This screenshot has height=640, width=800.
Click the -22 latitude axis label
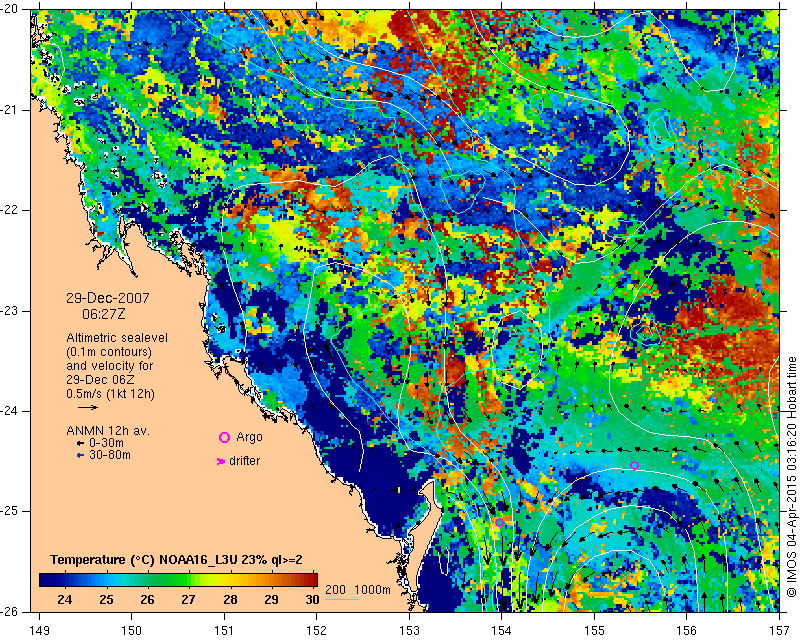pyautogui.click(x=9, y=210)
